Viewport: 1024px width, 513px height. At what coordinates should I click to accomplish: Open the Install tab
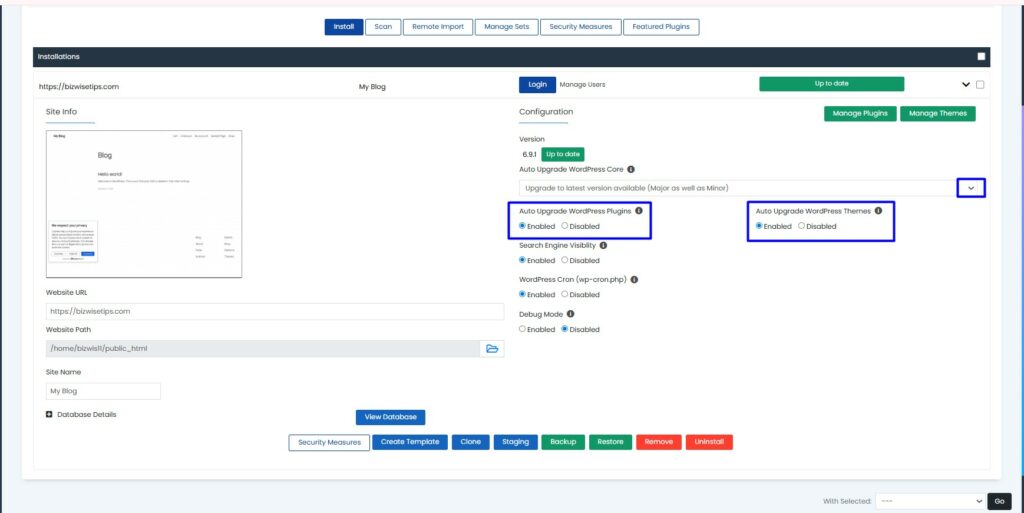click(x=344, y=27)
